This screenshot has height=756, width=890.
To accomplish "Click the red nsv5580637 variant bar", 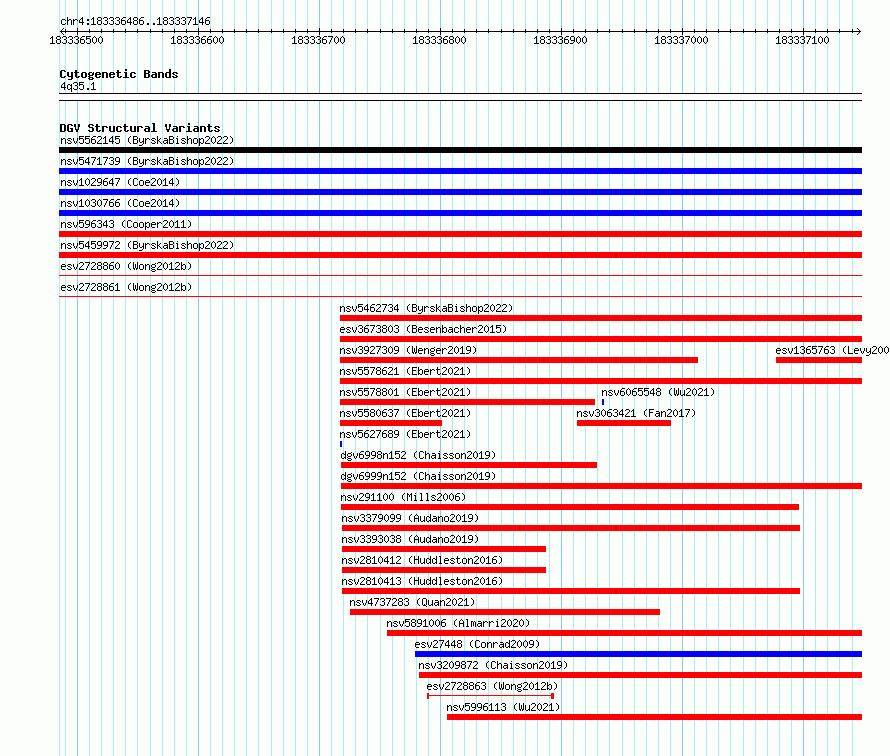I will [391, 423].
